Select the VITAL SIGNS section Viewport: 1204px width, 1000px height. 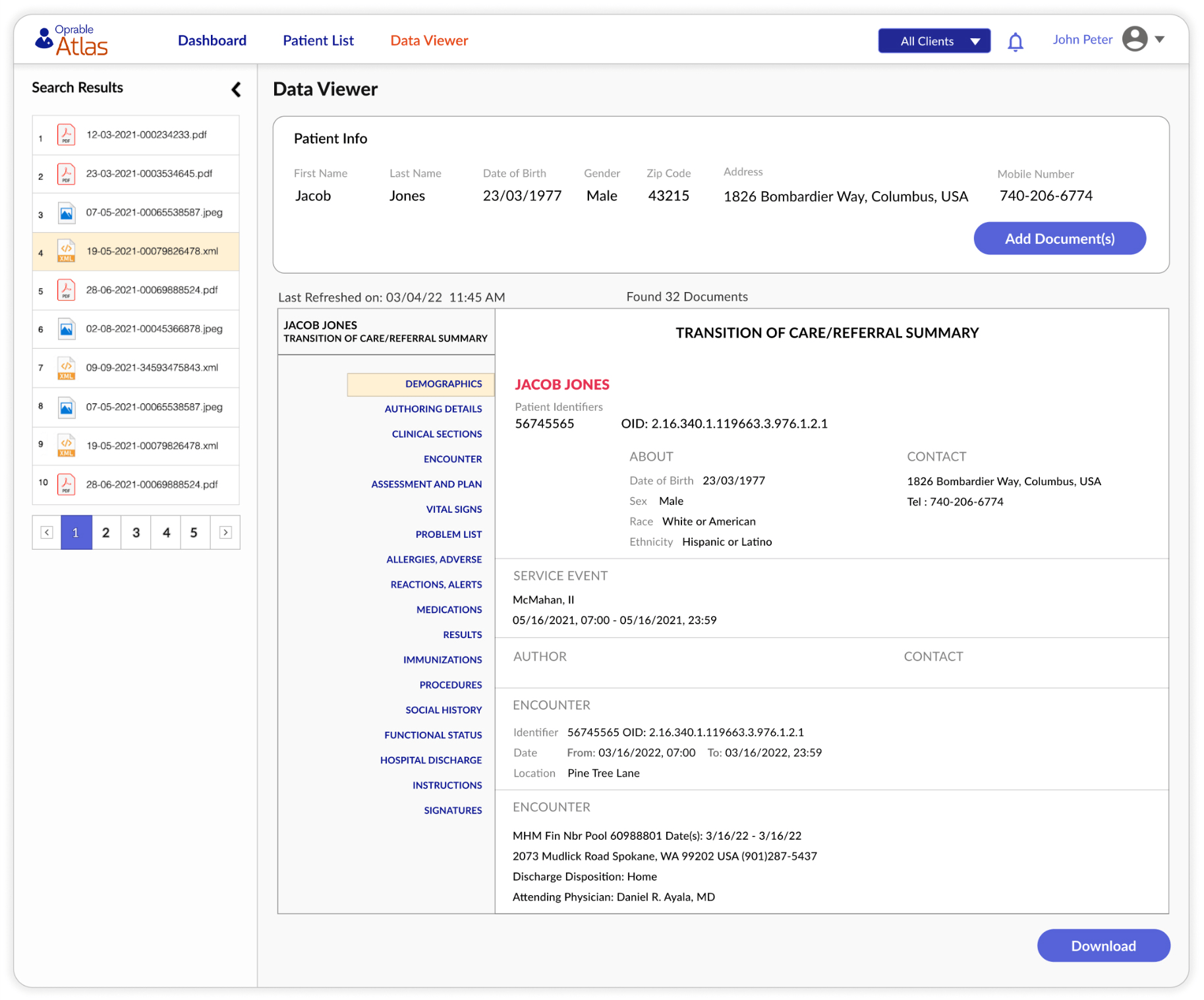pyautogui.click(x=453, y=508)
